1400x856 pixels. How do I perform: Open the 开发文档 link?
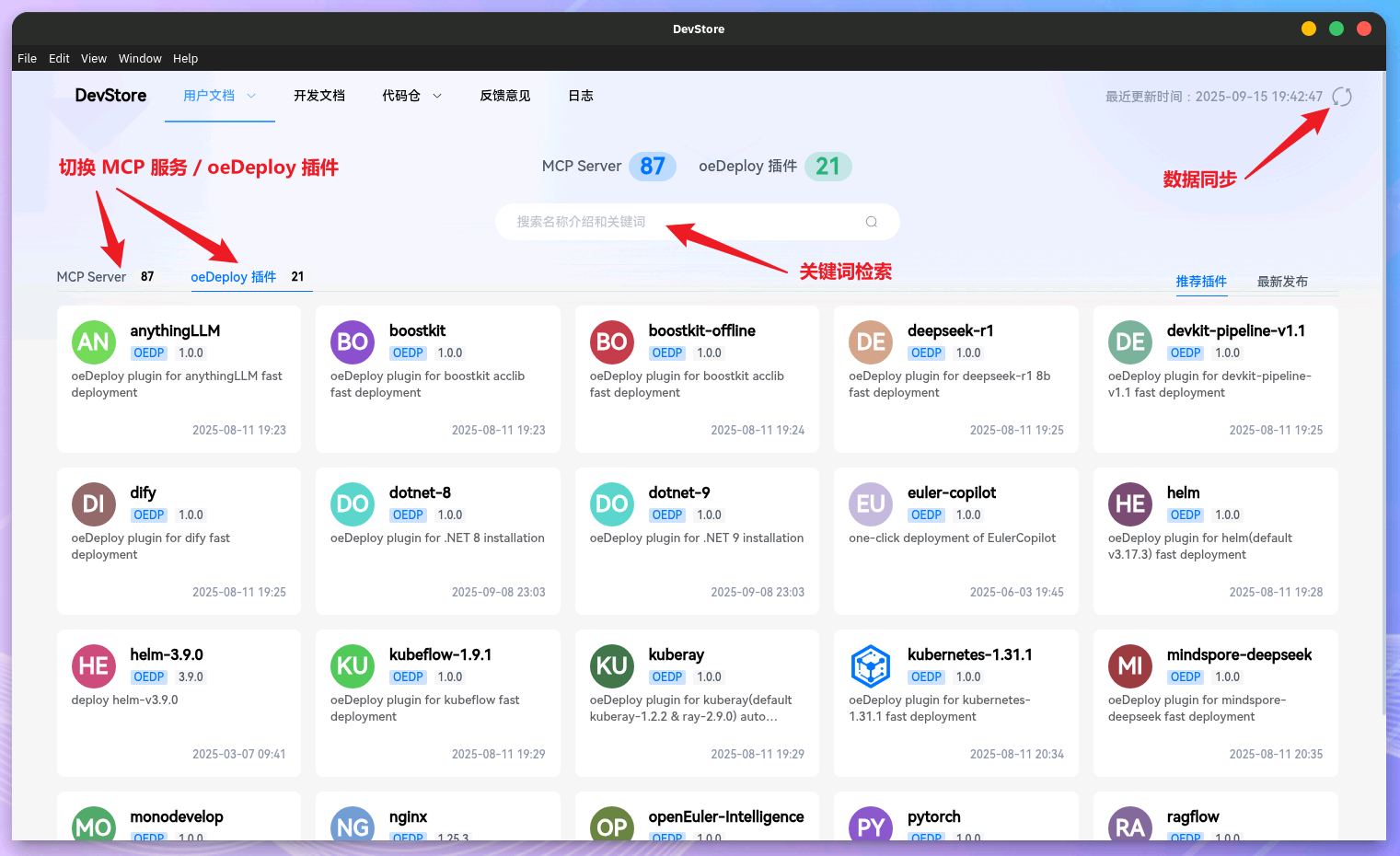(x=318, y=96)
